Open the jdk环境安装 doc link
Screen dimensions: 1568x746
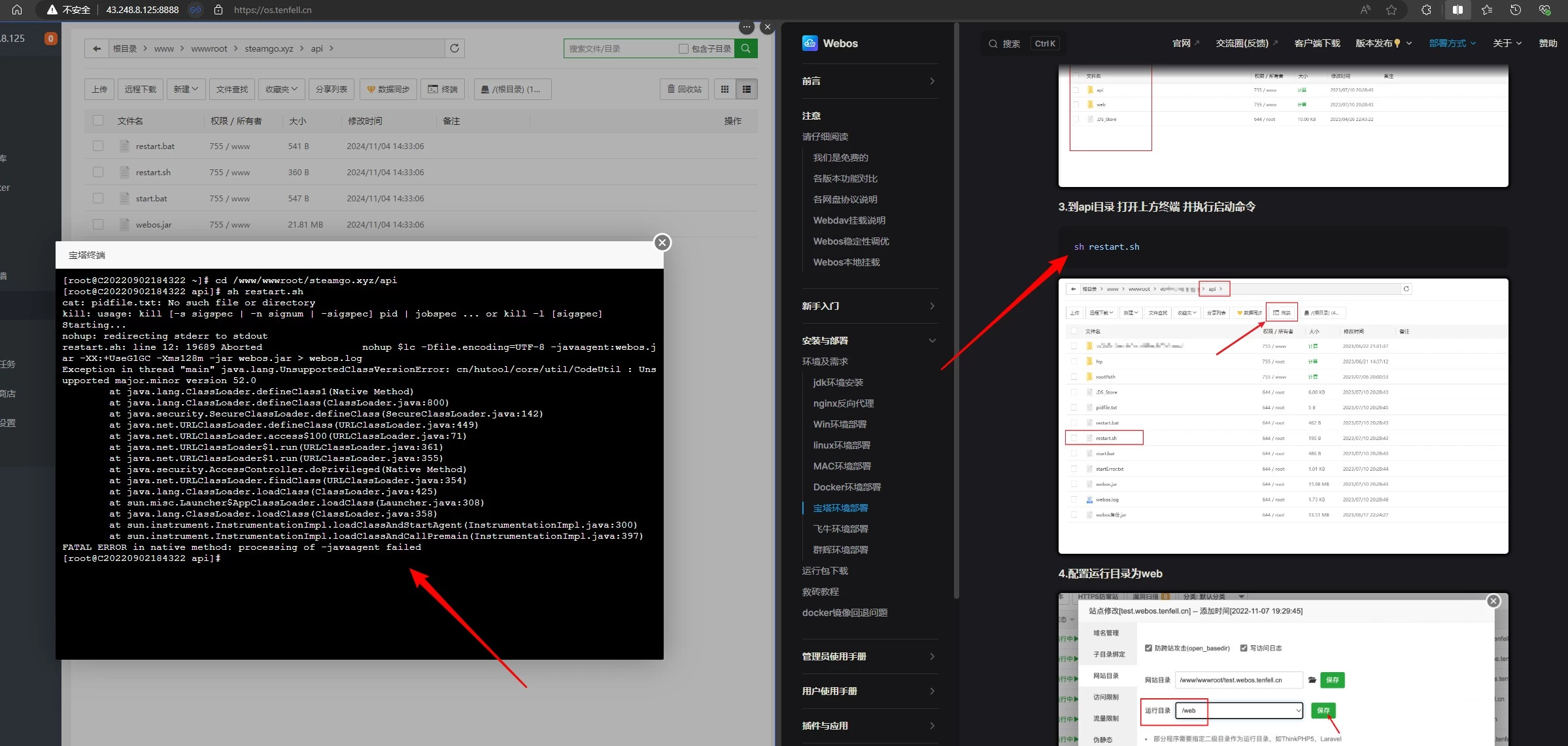point(838,382)
